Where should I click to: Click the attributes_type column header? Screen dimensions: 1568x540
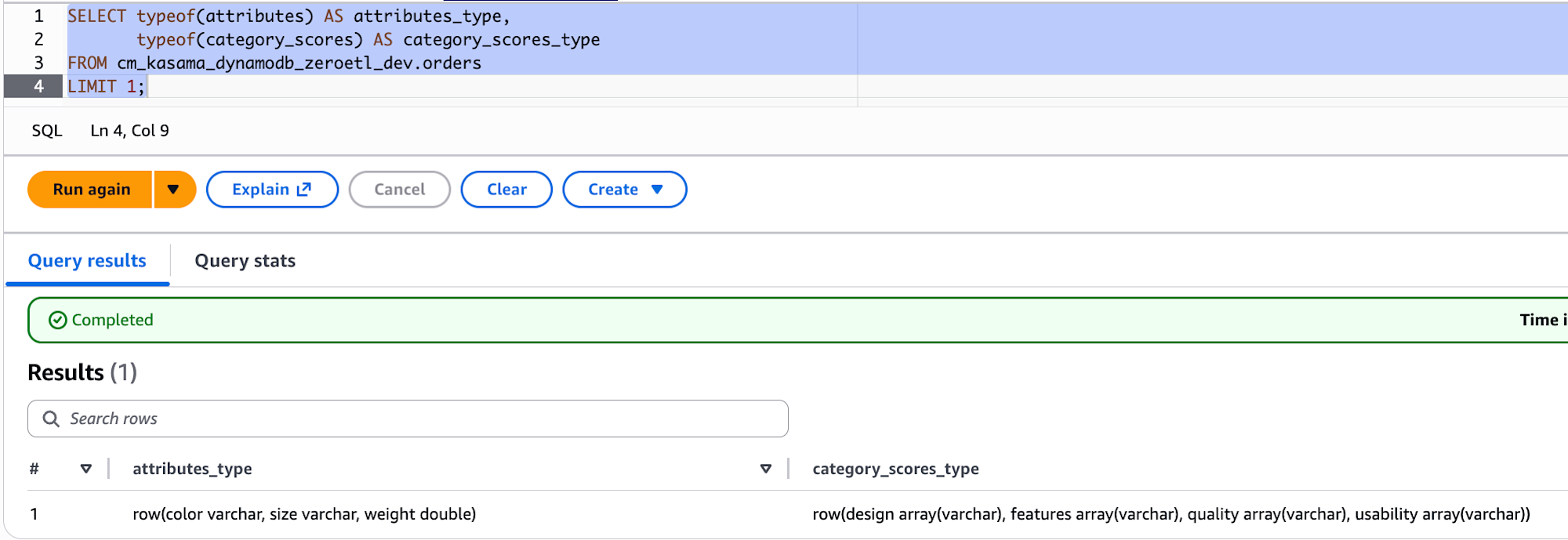pos(192,469)
